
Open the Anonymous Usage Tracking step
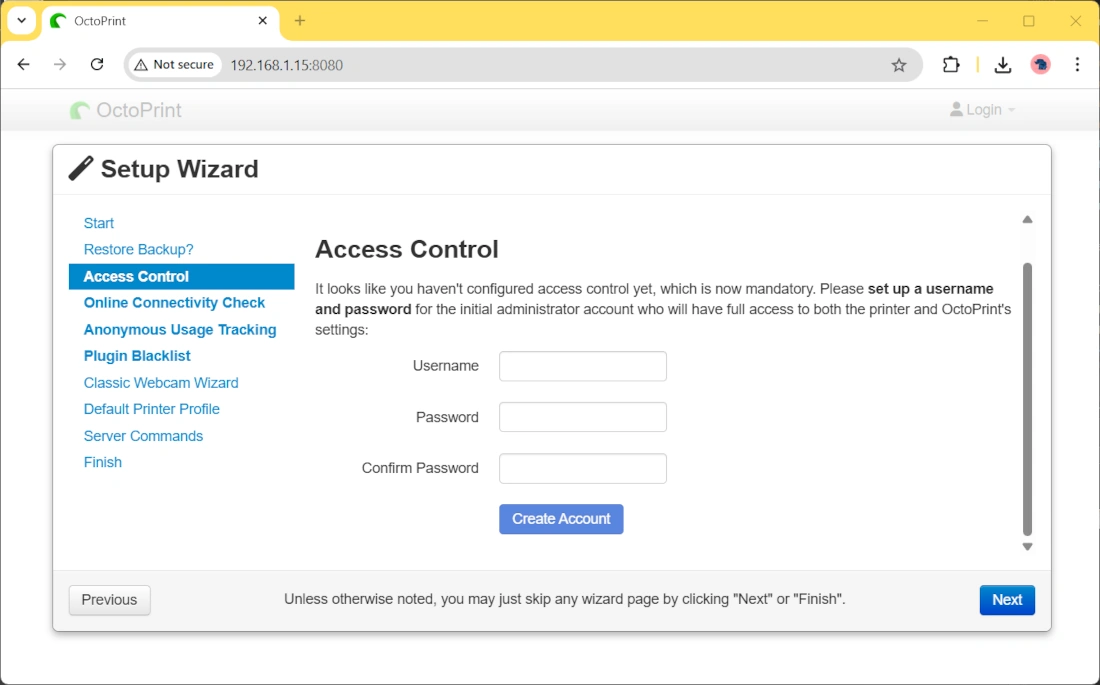tap(180, 330)
